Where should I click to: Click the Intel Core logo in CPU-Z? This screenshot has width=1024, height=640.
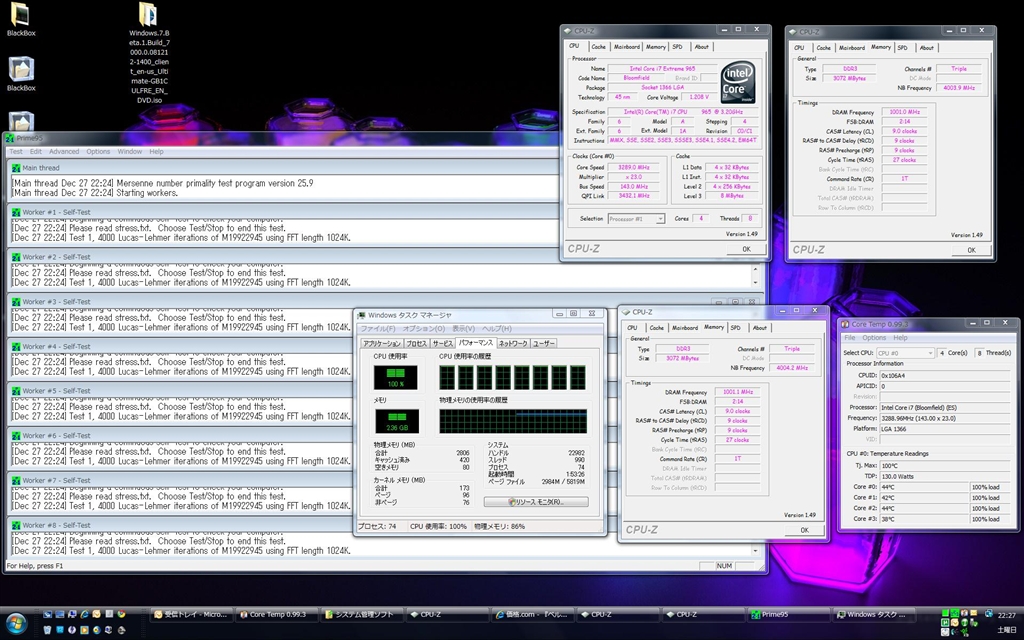click(738, 83)
